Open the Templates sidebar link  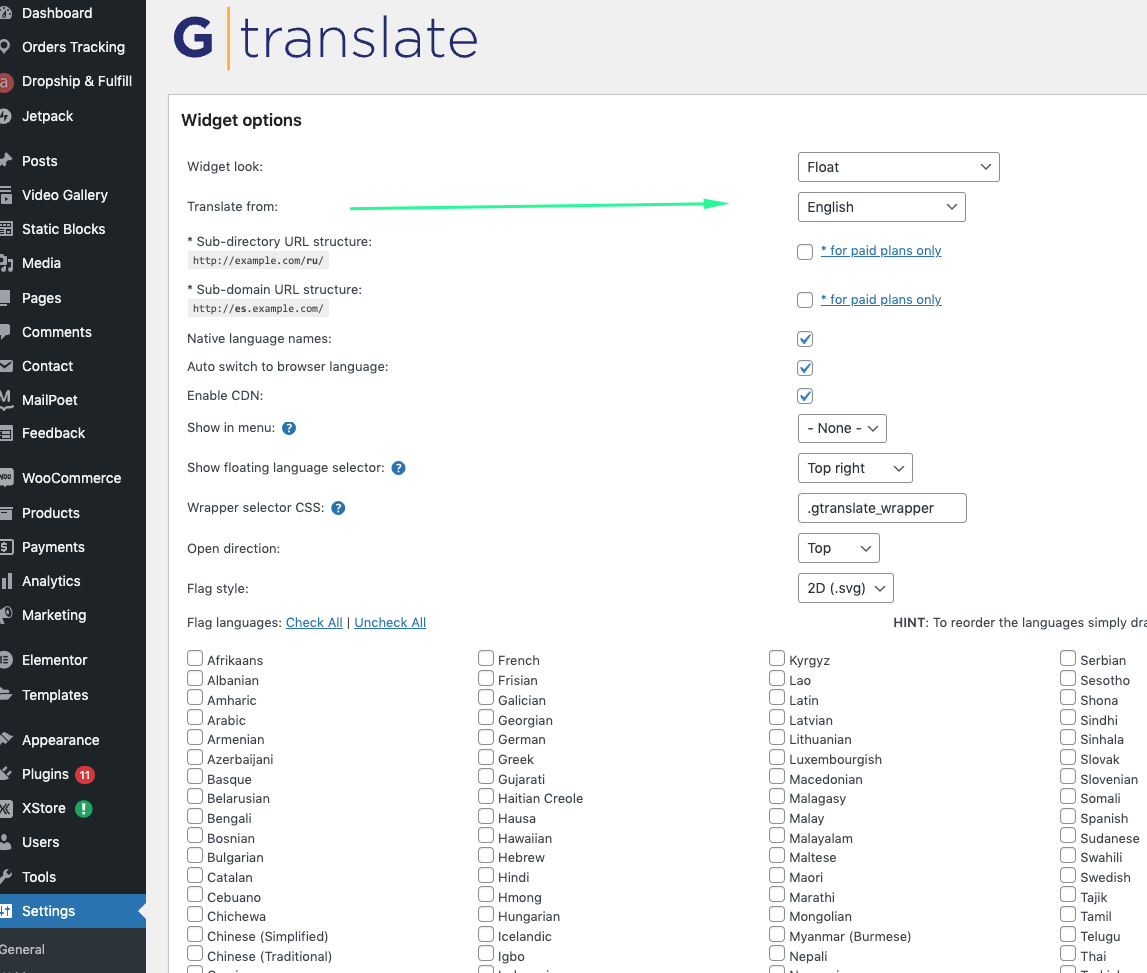55,696
